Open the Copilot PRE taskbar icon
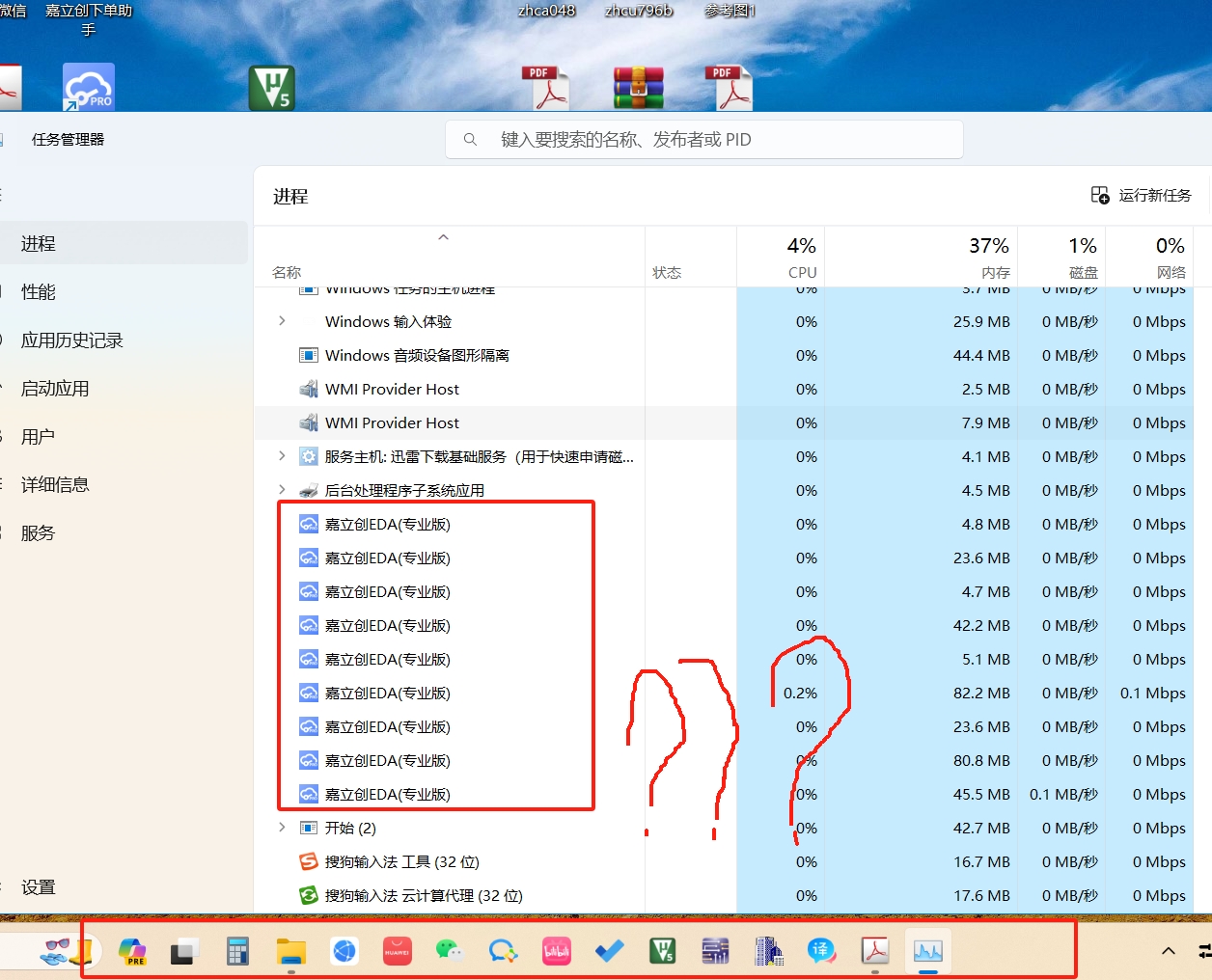The image size is (1212, 980). (x=132, y=952)
